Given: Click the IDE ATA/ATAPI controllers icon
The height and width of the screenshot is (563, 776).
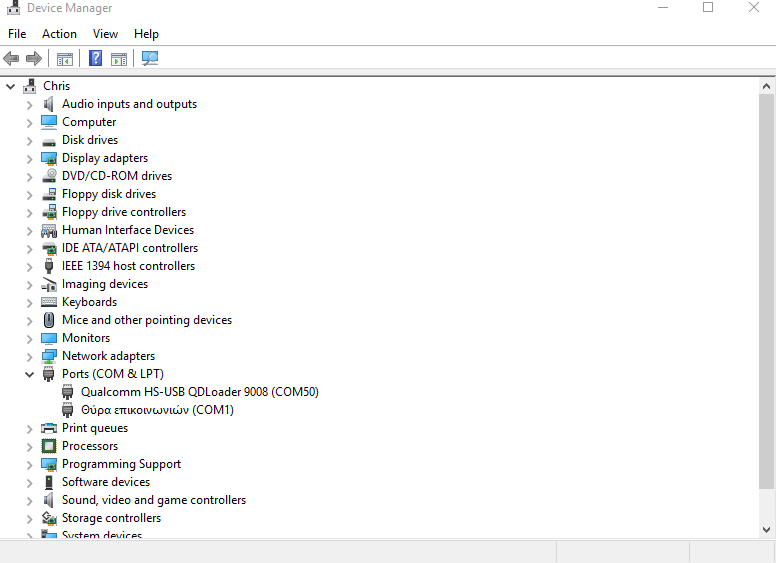Looking at the screenshot, I should tap(49, 248).
